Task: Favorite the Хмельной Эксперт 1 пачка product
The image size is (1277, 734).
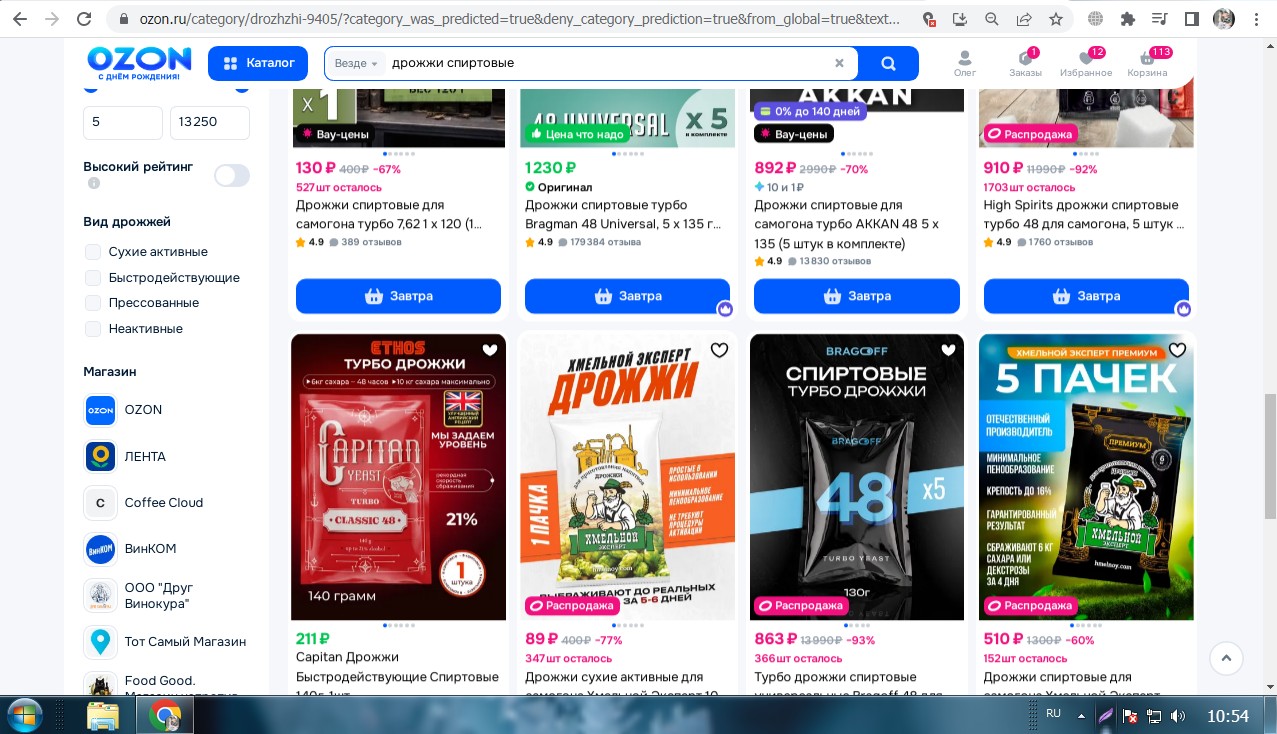Action: pyautogui.click(x=719, y=350)
